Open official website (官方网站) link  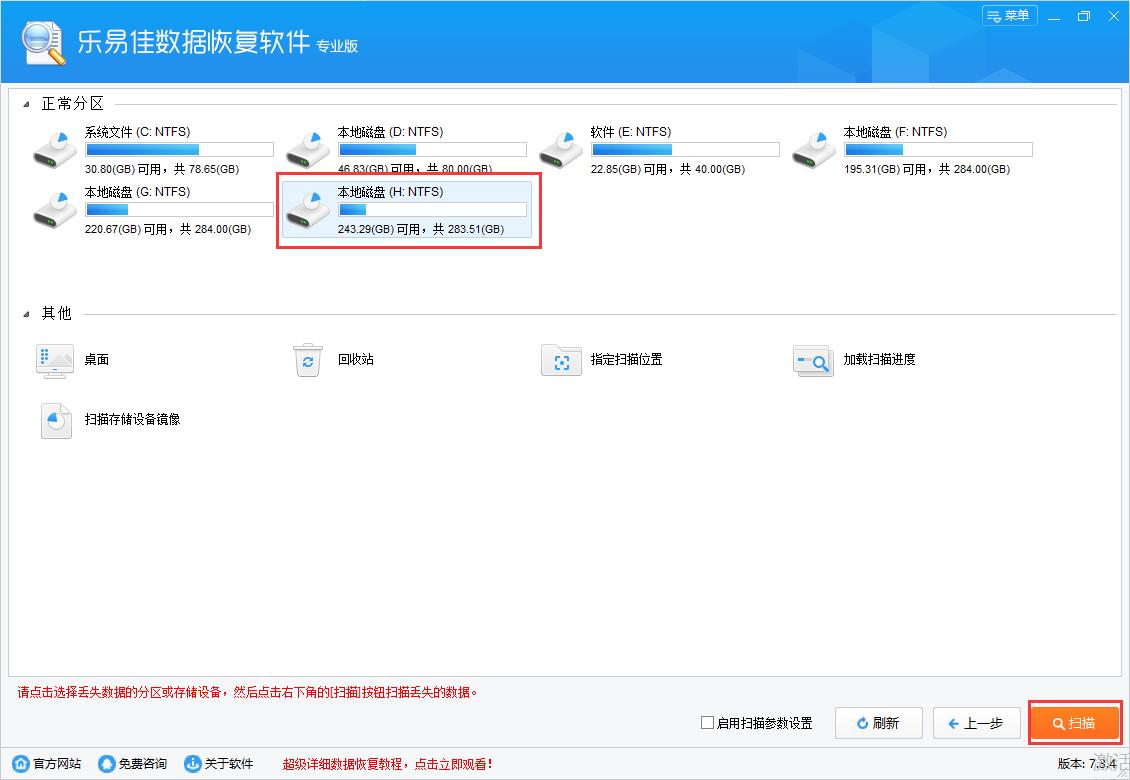pos(48,764)
